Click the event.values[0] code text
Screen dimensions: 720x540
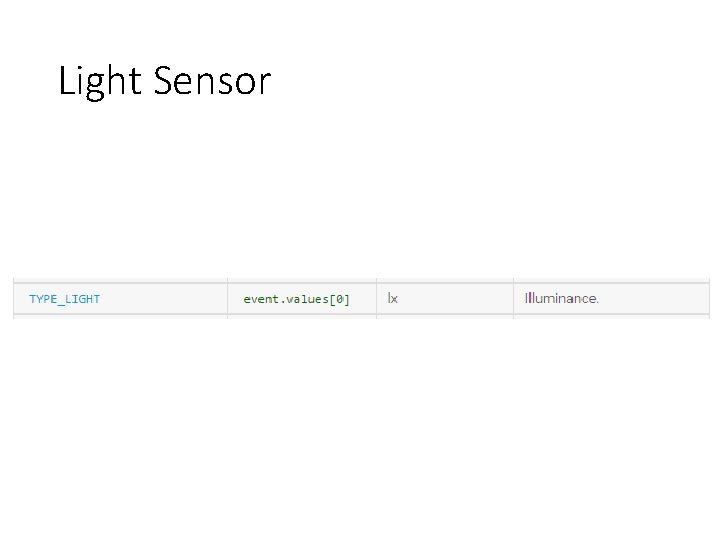pos(297,299)
